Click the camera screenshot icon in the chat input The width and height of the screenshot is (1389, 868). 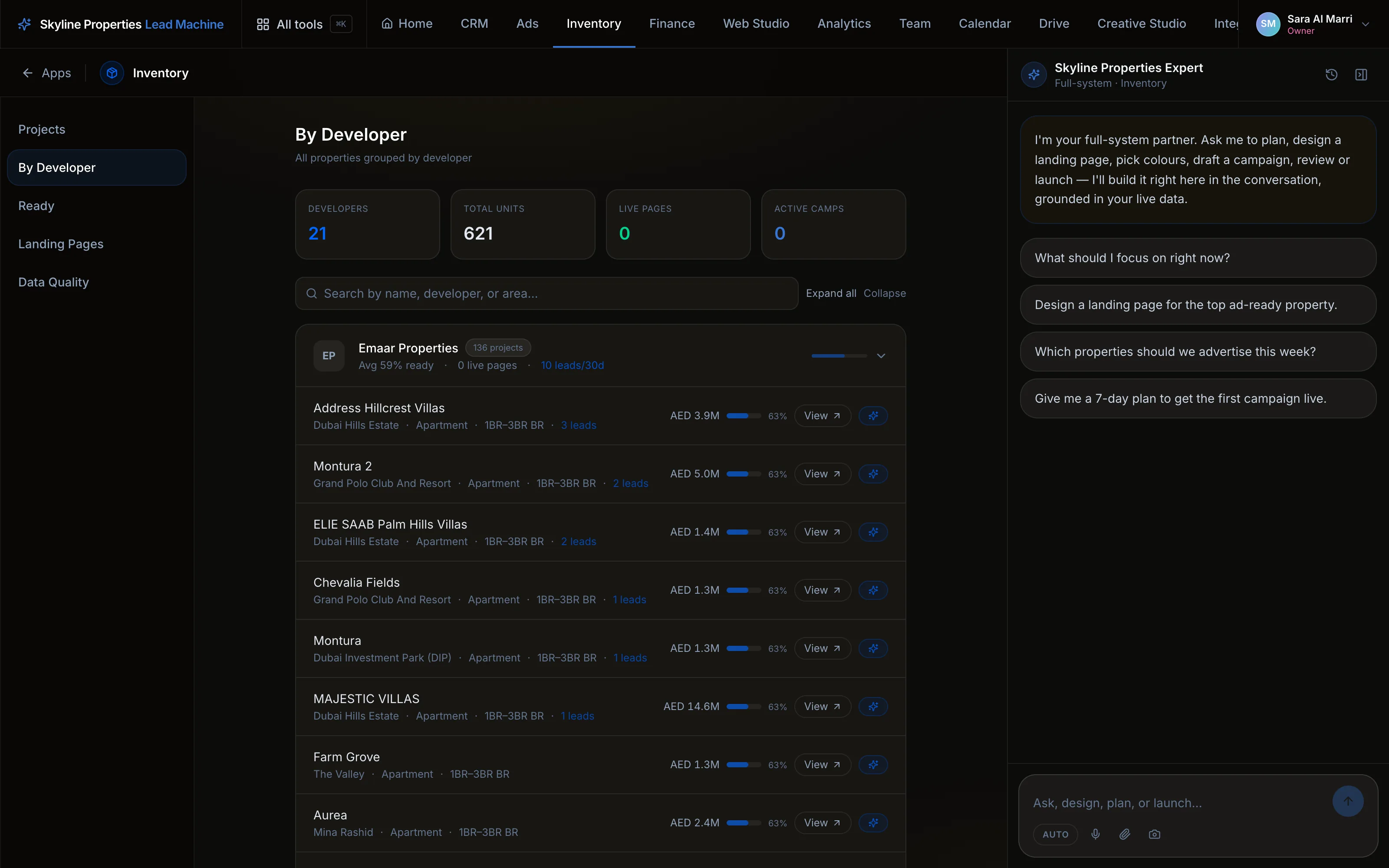1154,834
